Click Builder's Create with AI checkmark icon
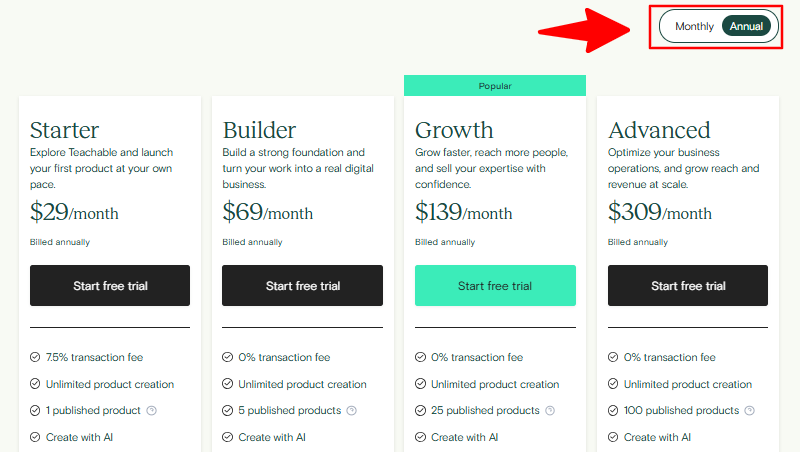Screen dimensions: 800x452 [228, 437]
